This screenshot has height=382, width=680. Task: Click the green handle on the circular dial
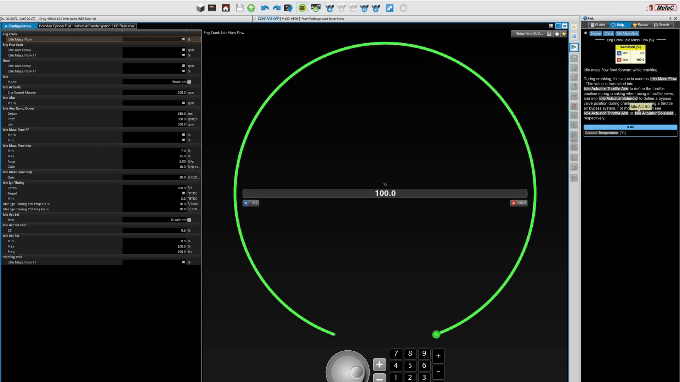[436, 334]
